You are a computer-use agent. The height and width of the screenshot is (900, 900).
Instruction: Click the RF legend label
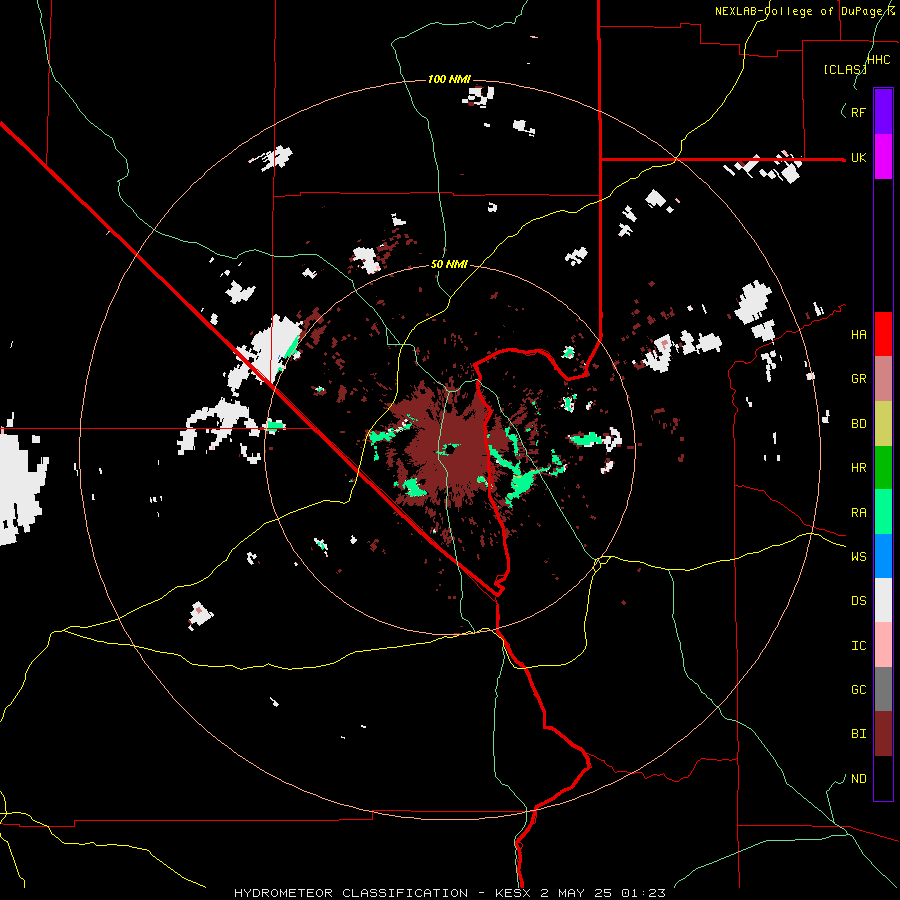(x=858, y=112)
